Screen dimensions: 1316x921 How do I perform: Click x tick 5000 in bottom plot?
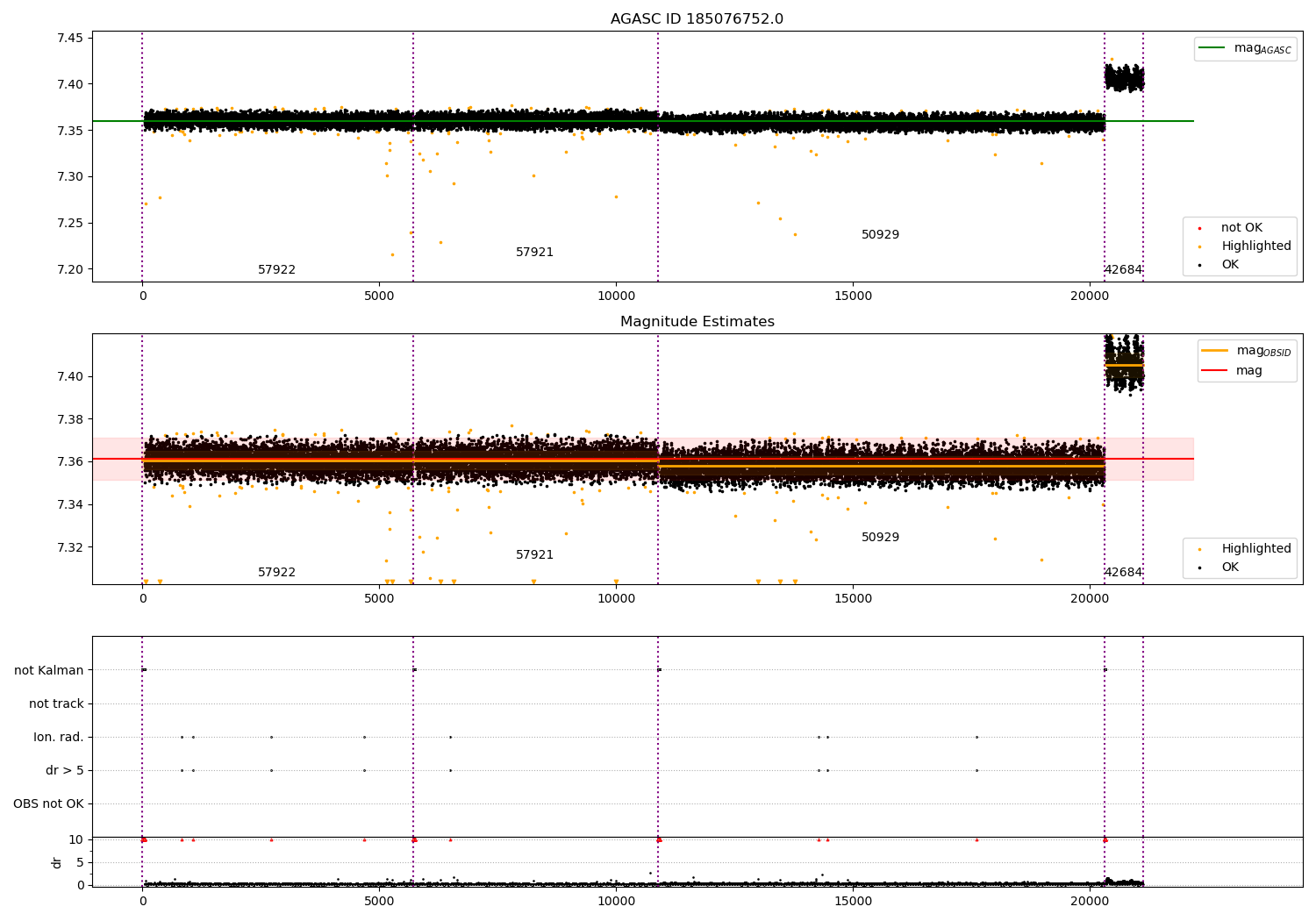[379, 901]
